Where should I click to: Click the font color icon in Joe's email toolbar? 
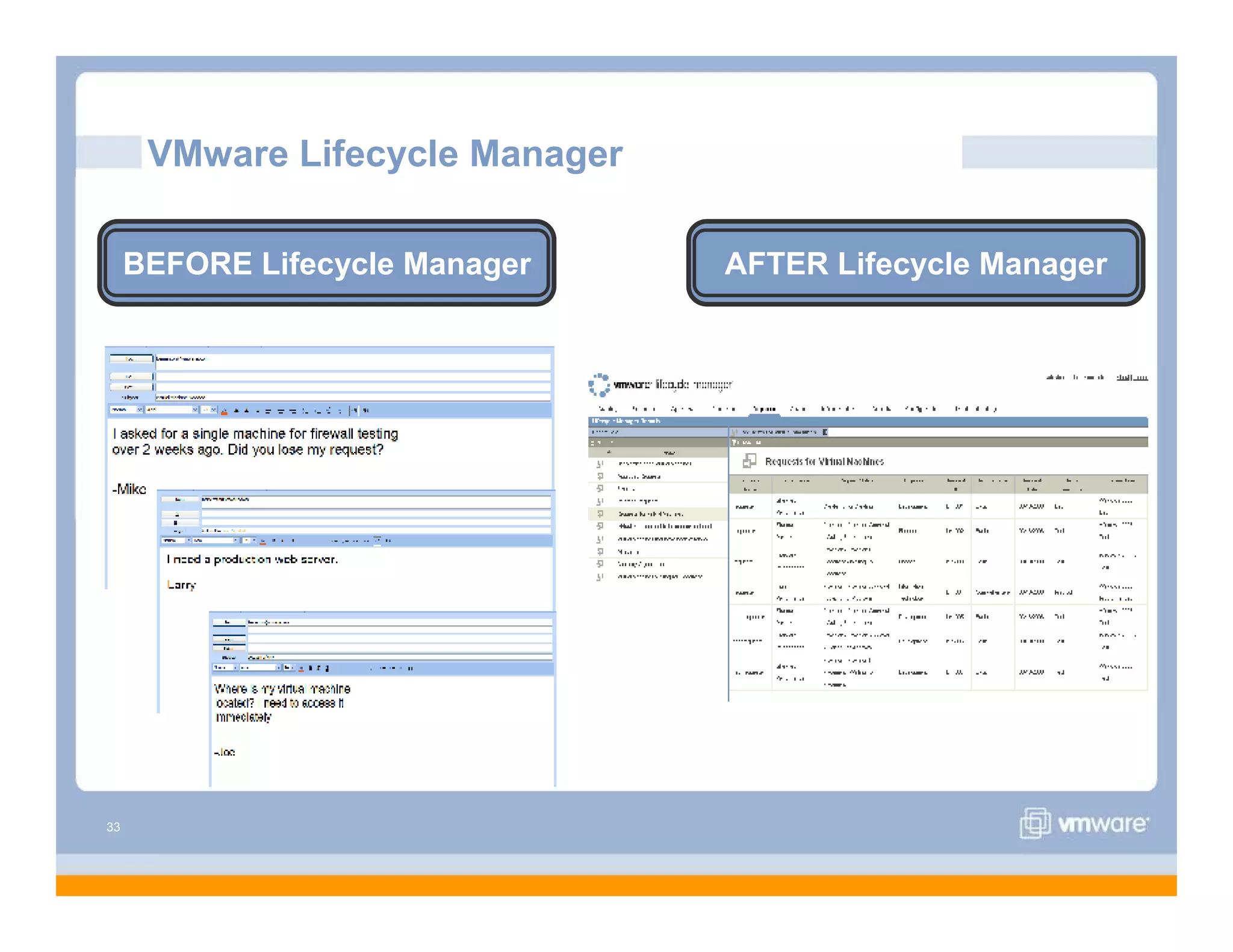(302, 668)
